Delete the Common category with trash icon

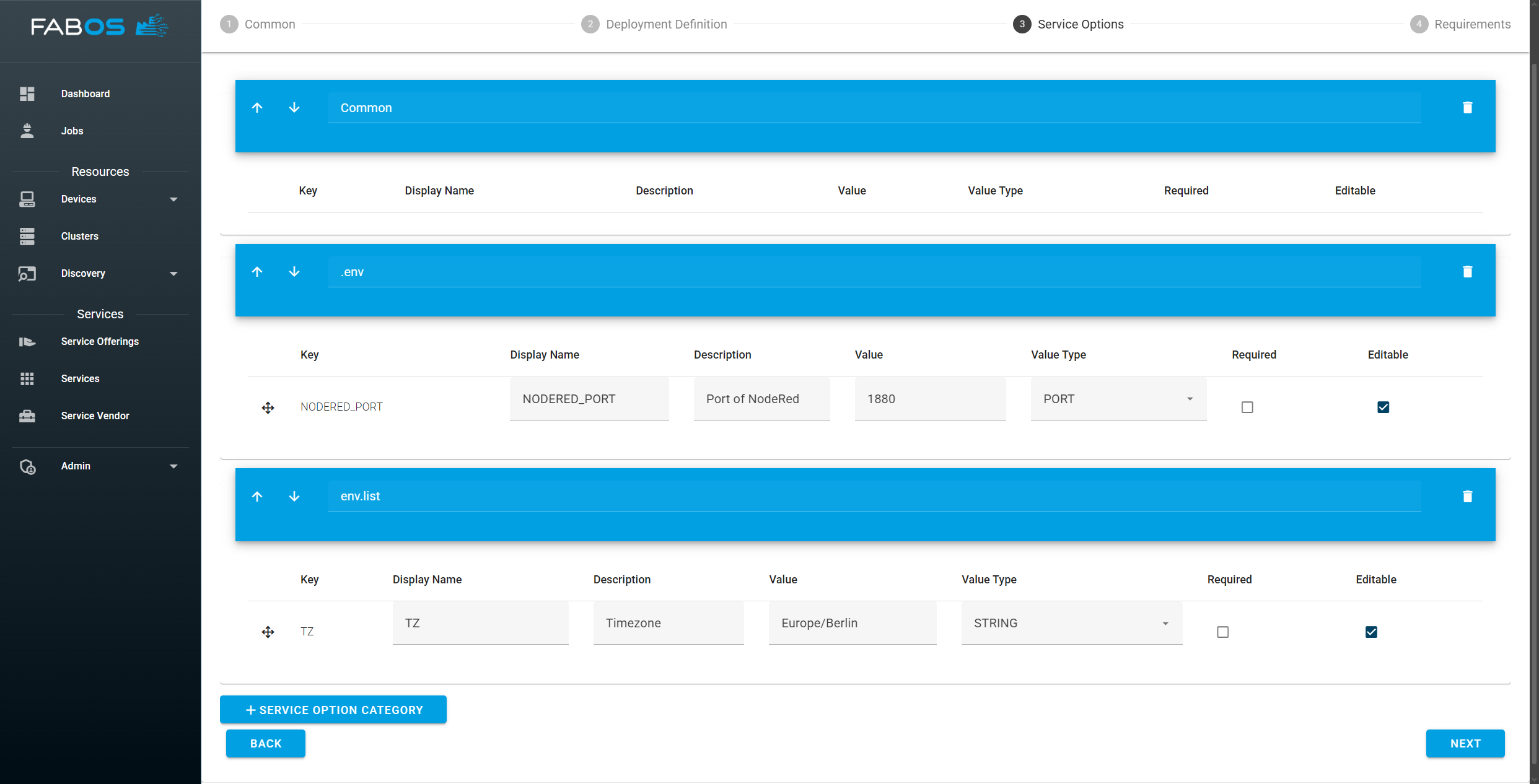(1467, 108)
